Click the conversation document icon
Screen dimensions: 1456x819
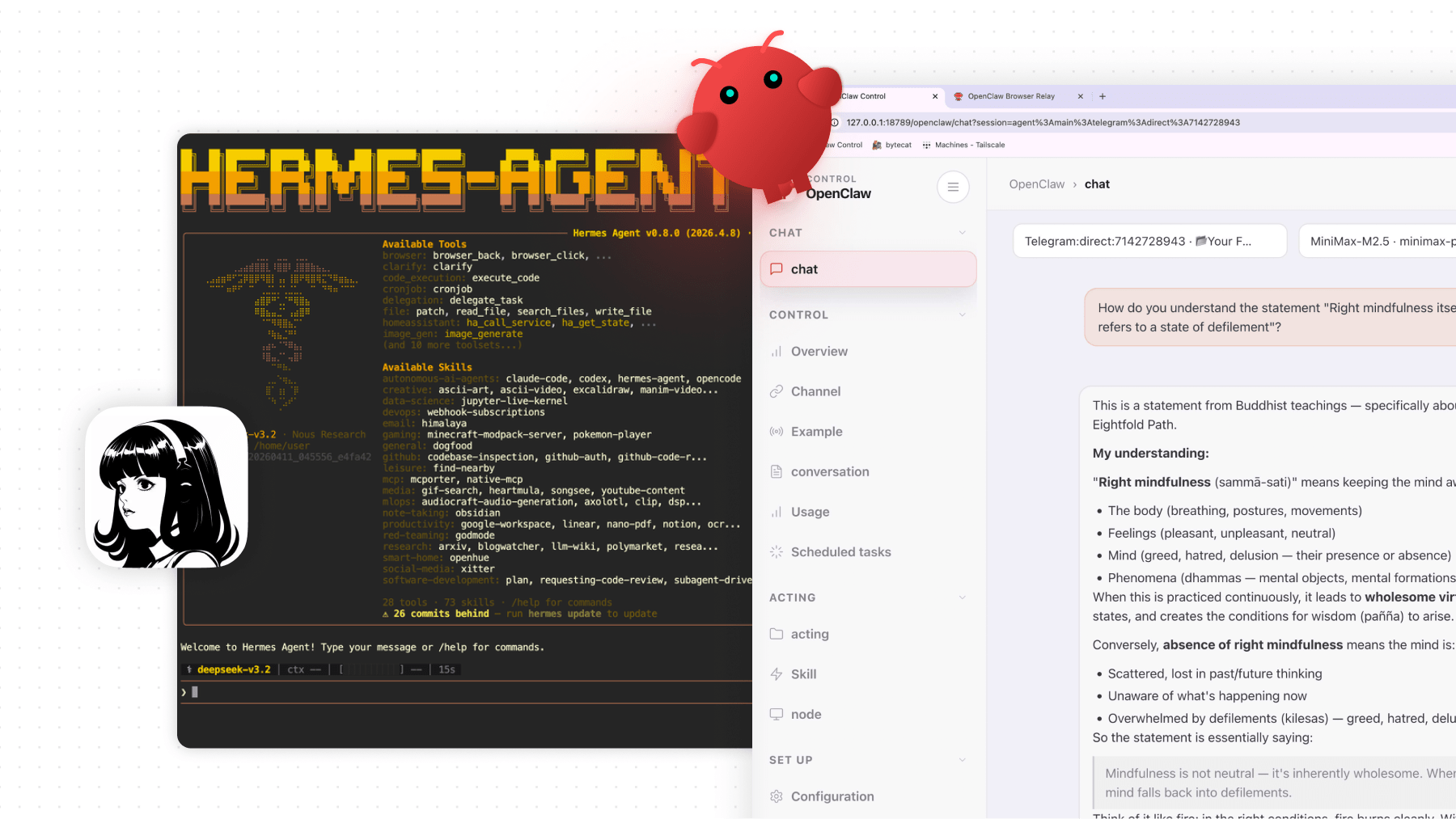[777, 471]
